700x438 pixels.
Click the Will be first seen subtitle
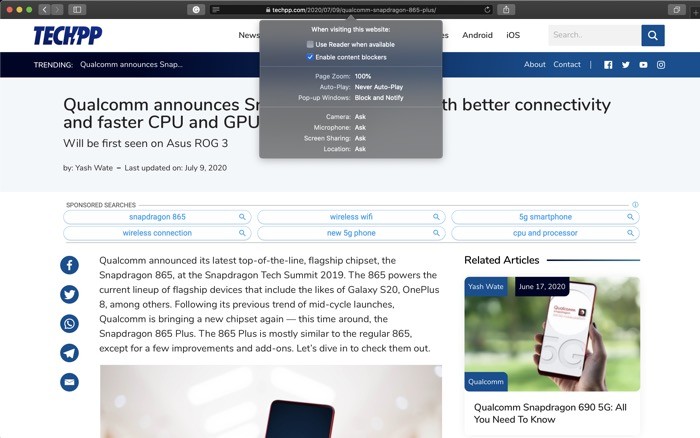146,143
